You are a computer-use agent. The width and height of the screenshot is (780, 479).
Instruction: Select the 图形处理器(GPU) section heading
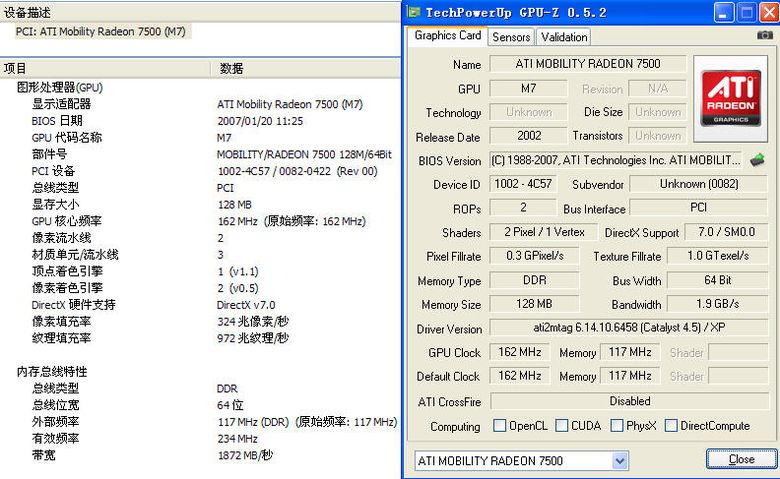pyautogui.click(x=60, y=88)
